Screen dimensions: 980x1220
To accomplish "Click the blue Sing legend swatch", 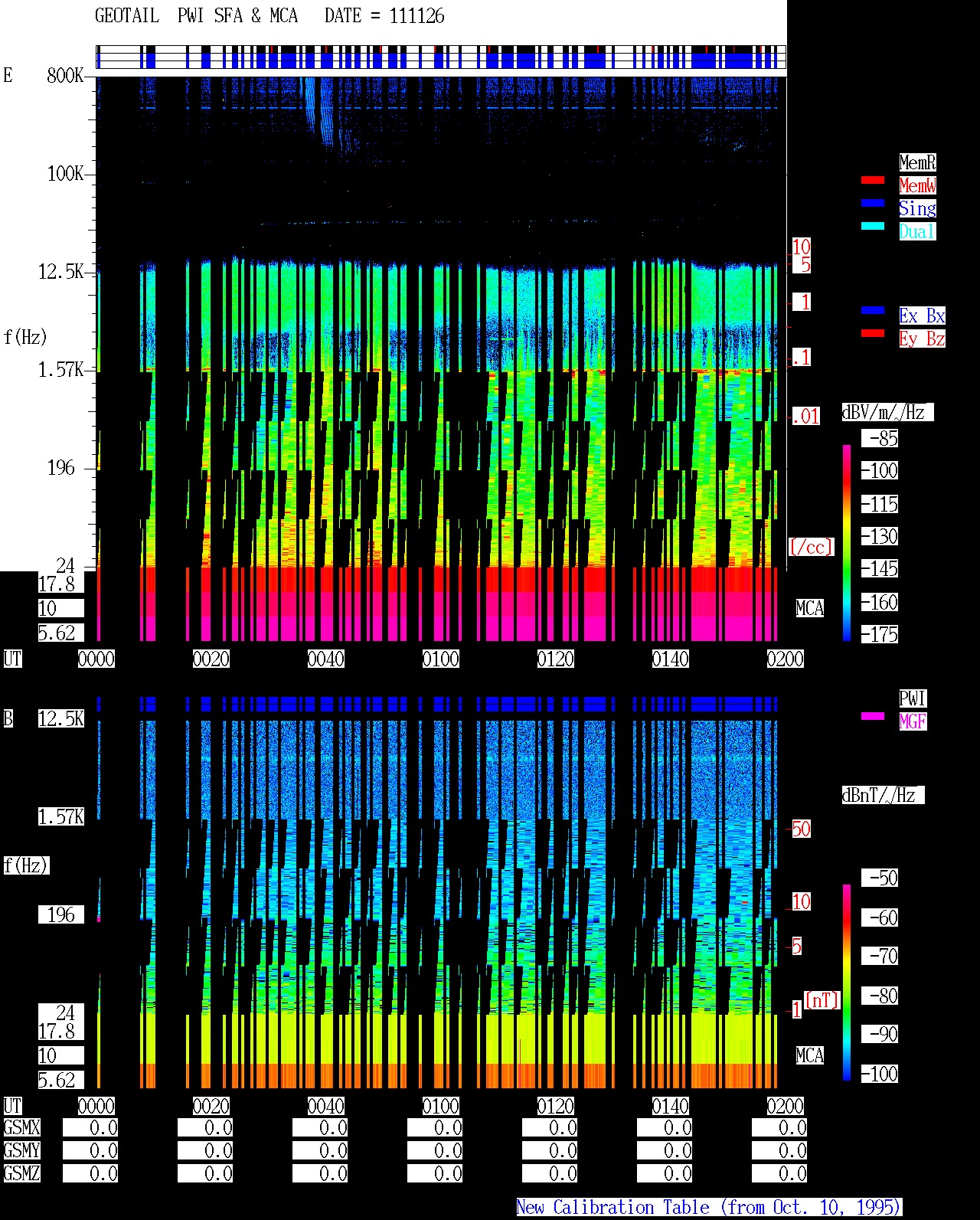I will [x=872, y=204].
